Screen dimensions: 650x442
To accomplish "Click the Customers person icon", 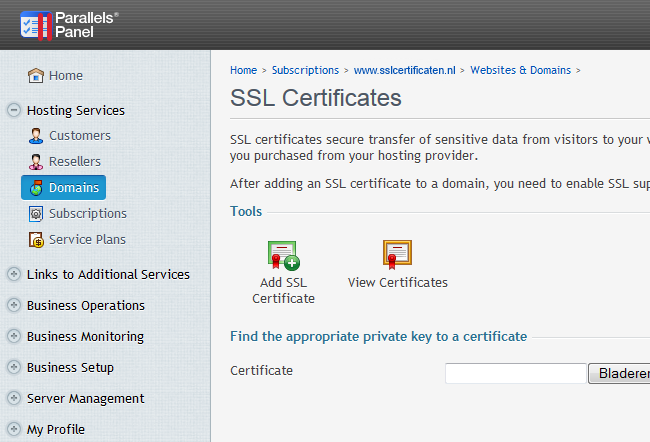I will pyautogui.click(x=36, y=136).
